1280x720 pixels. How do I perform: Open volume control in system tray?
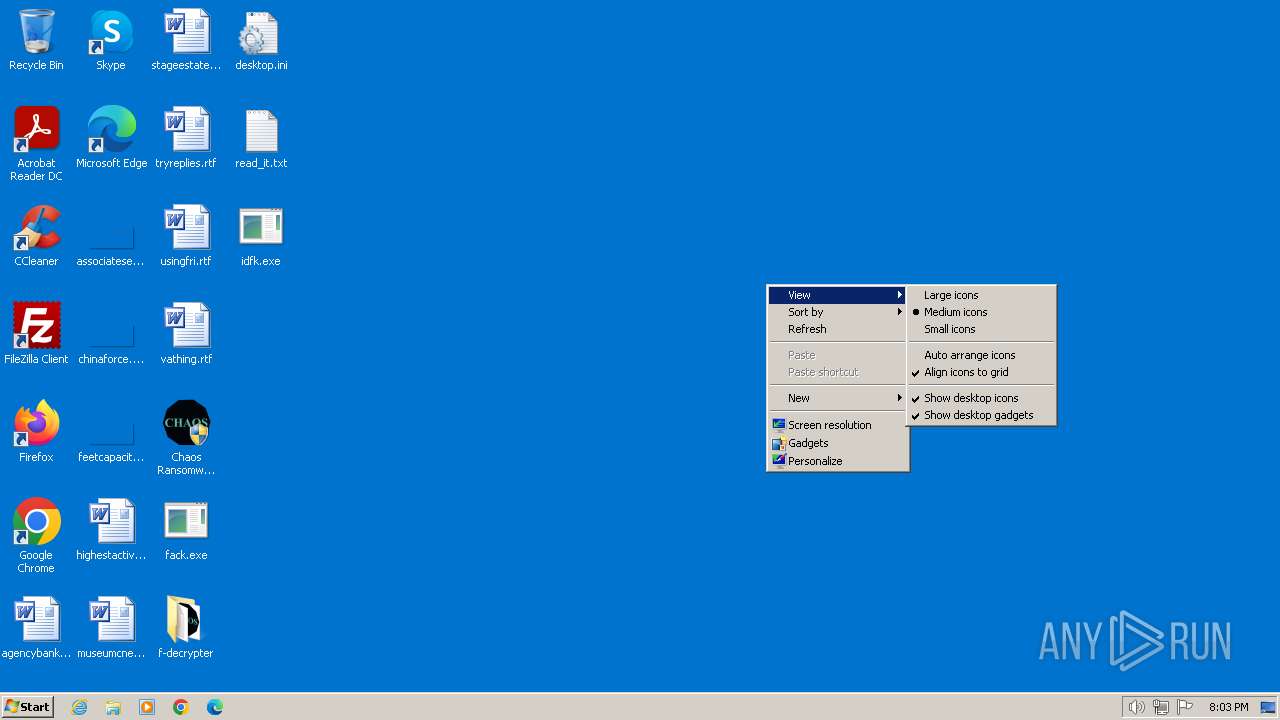point(1137,707)
